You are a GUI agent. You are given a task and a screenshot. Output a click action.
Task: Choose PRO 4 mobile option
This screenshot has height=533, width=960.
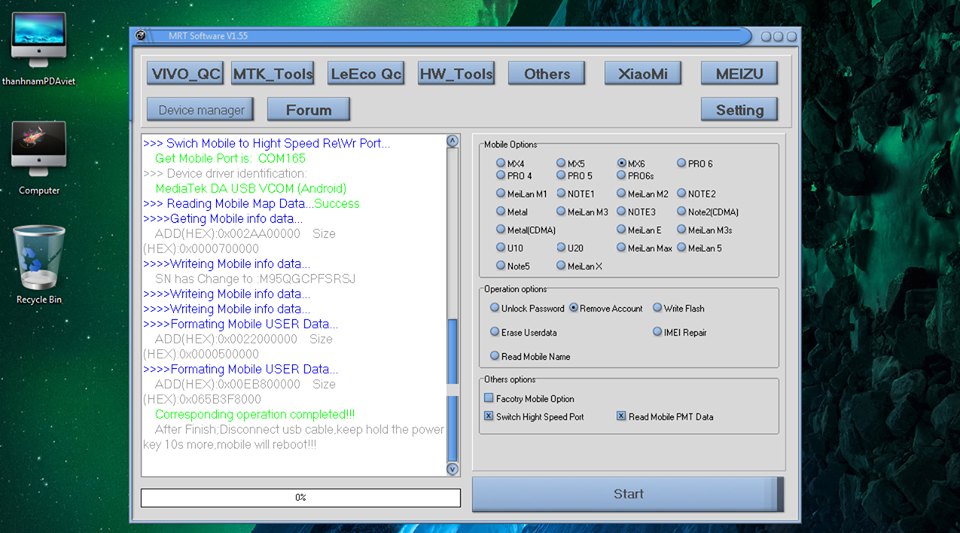501,175
